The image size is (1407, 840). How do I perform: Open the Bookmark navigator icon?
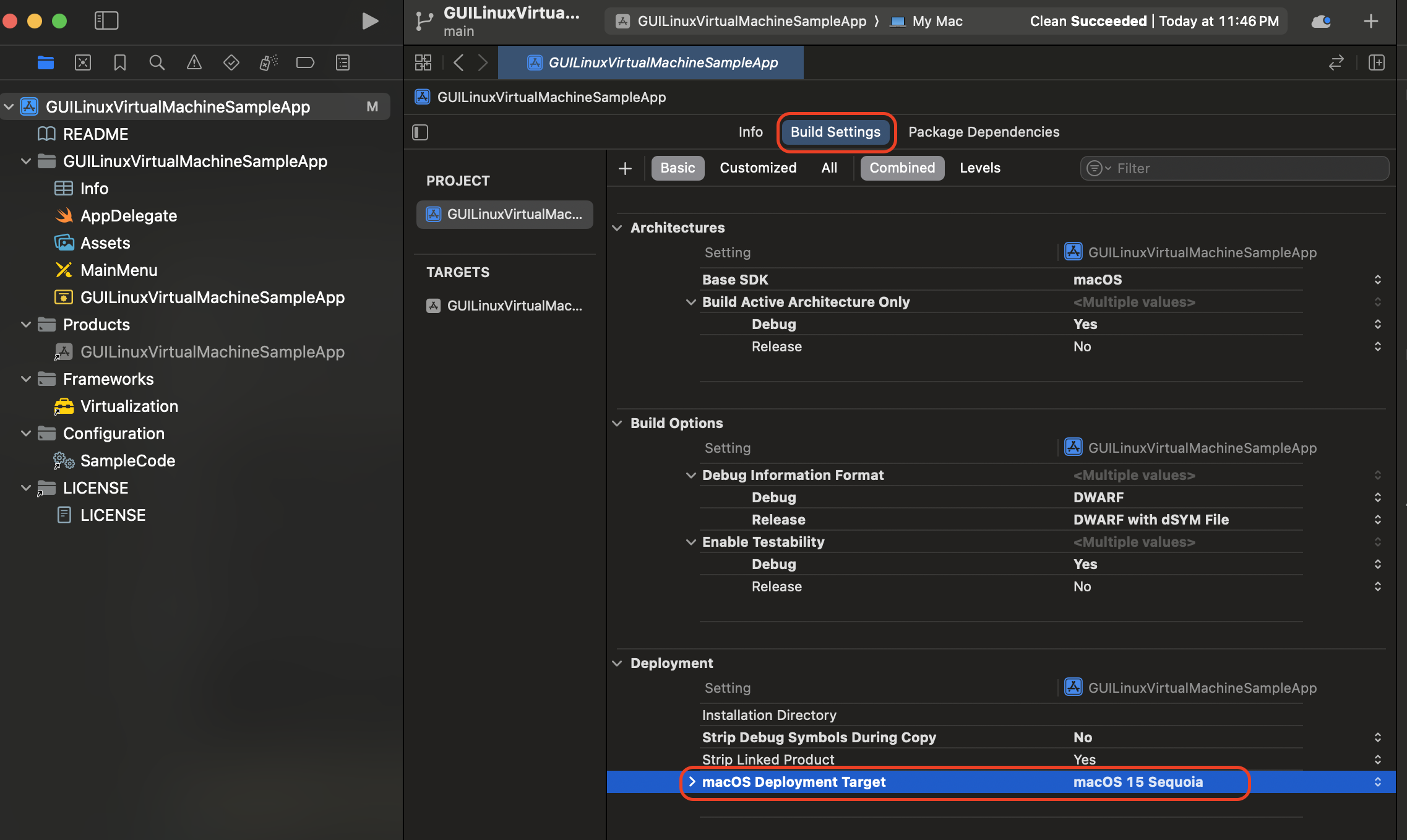(x=120, y=62)
